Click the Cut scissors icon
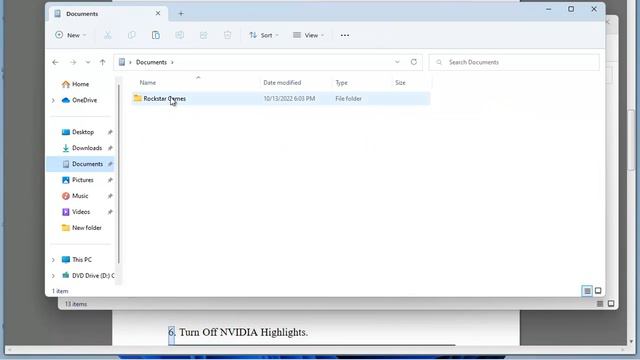This screenshot has width=640, height=360. click(107, 35)
